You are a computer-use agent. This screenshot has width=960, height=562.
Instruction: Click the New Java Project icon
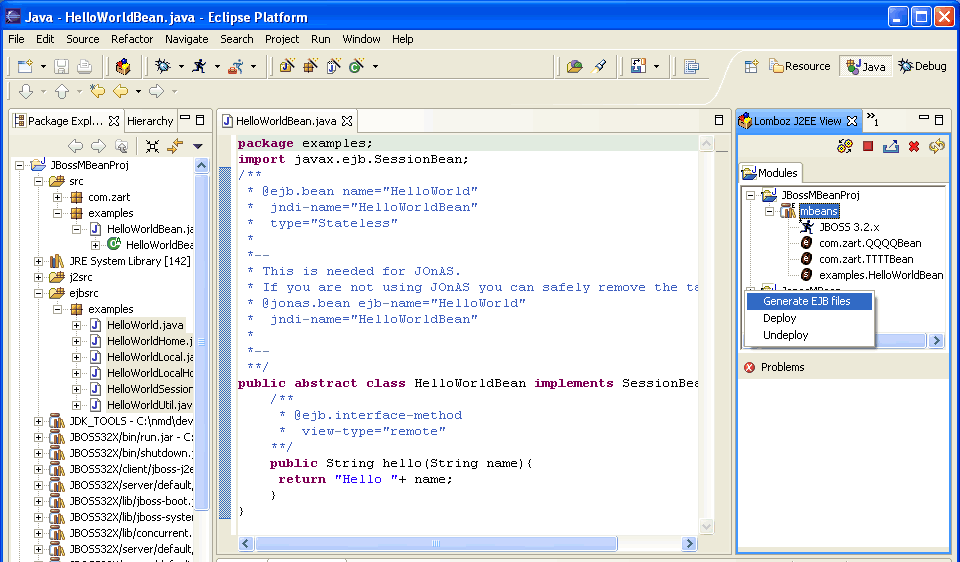click(x=287, y=66)
